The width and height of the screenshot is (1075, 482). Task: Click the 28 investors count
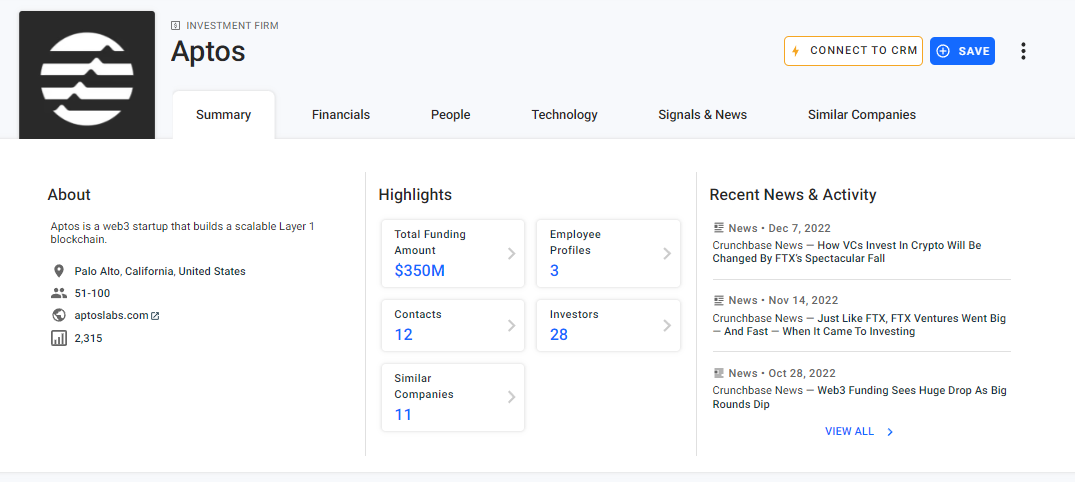[559, 335]
